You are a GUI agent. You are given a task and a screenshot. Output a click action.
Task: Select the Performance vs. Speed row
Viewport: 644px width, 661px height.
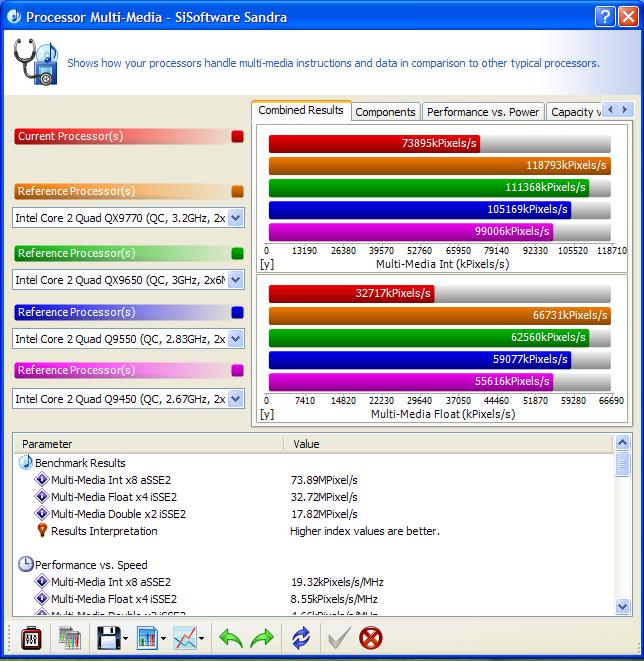[x=314, y=565]
